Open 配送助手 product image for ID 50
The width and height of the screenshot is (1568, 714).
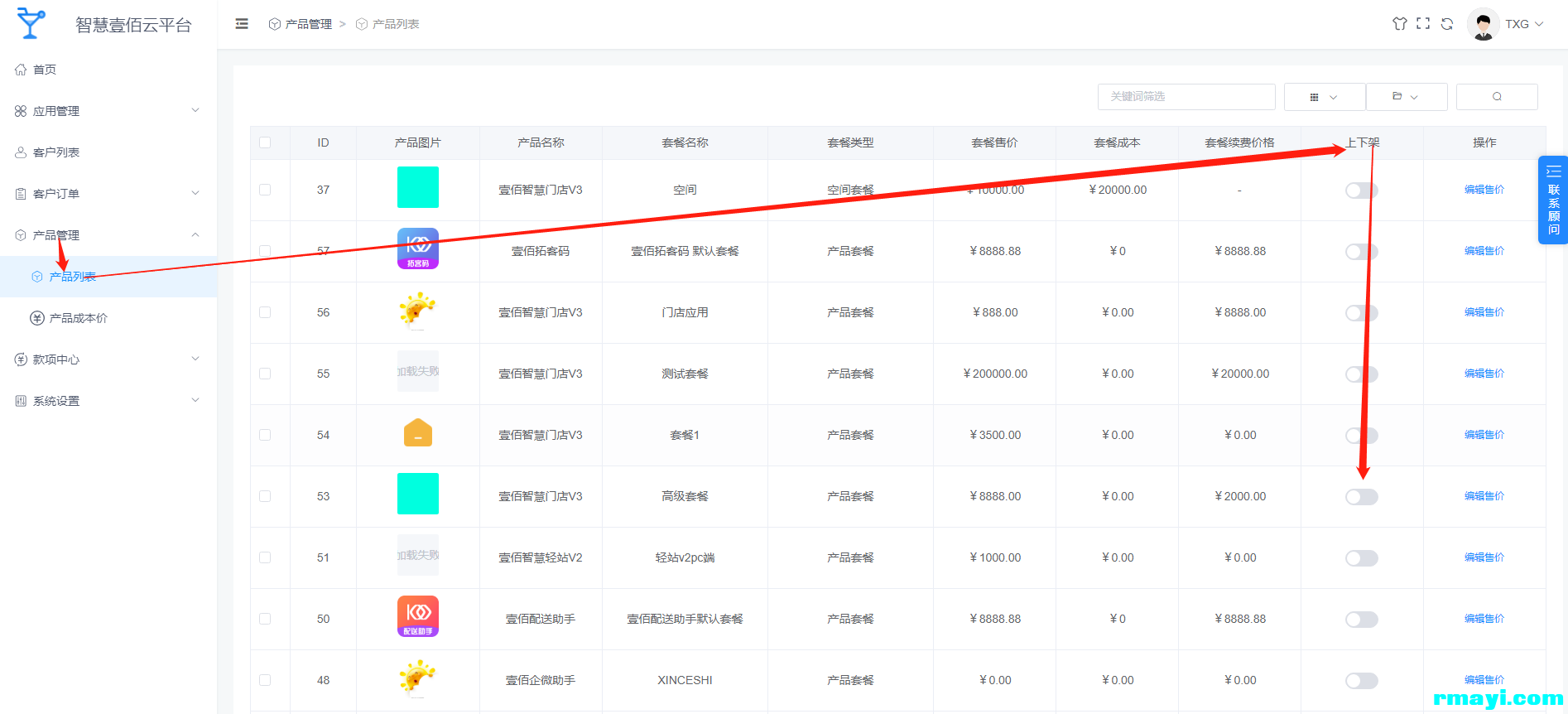[418, 616]
